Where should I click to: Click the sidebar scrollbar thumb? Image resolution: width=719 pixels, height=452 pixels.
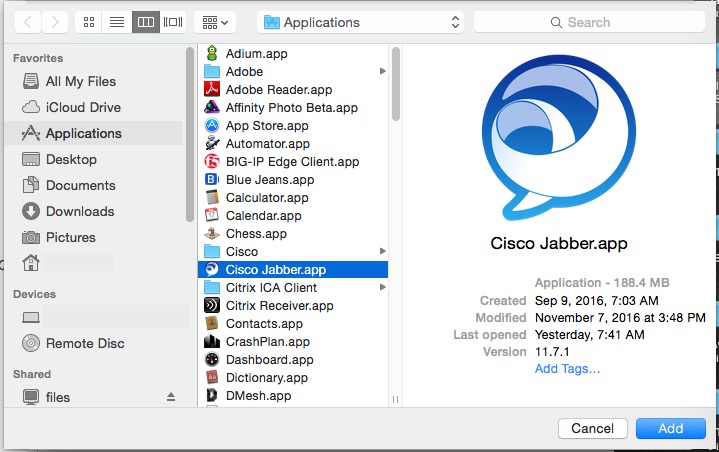(x=189, y=134)
